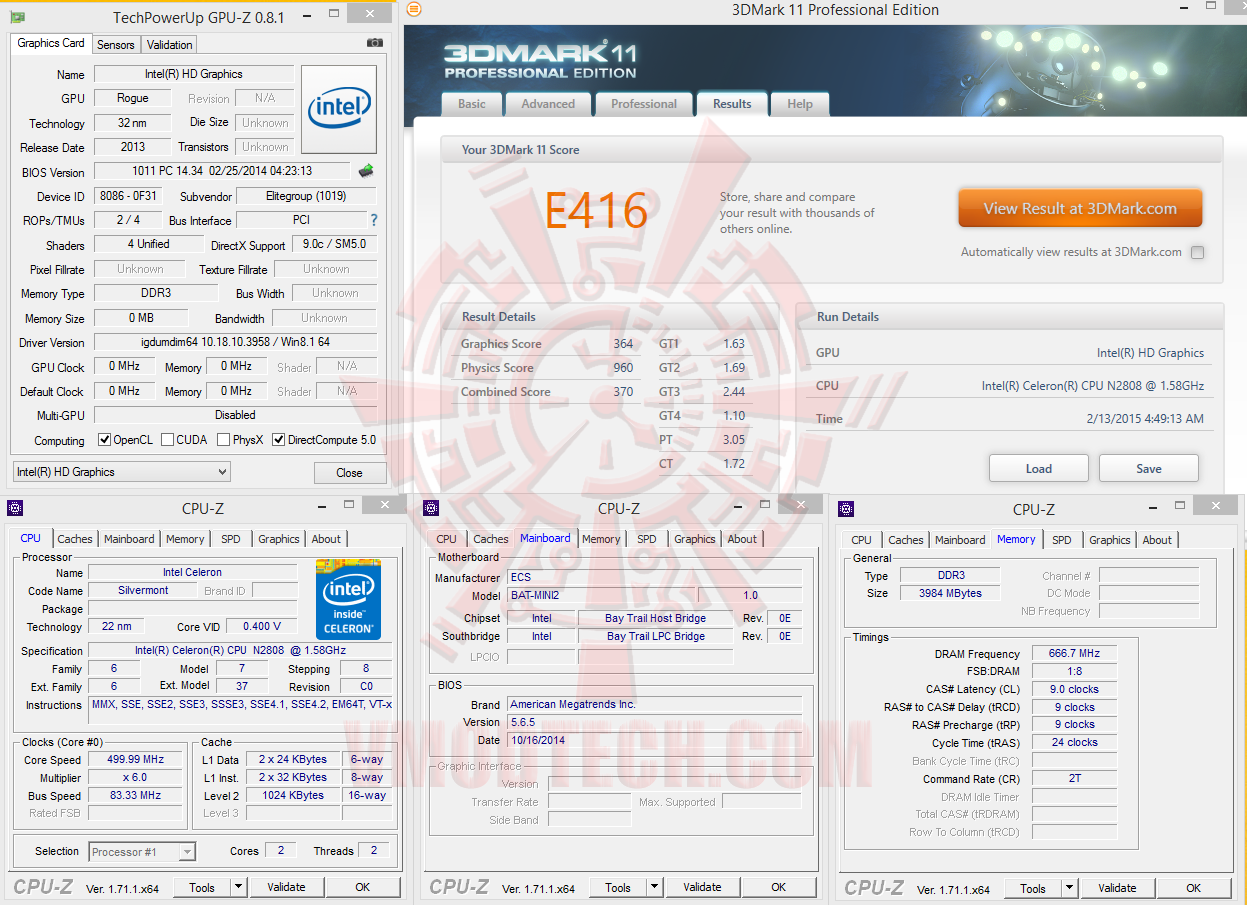Click View Result at 3DMark.com button

tap(1080, 209)
